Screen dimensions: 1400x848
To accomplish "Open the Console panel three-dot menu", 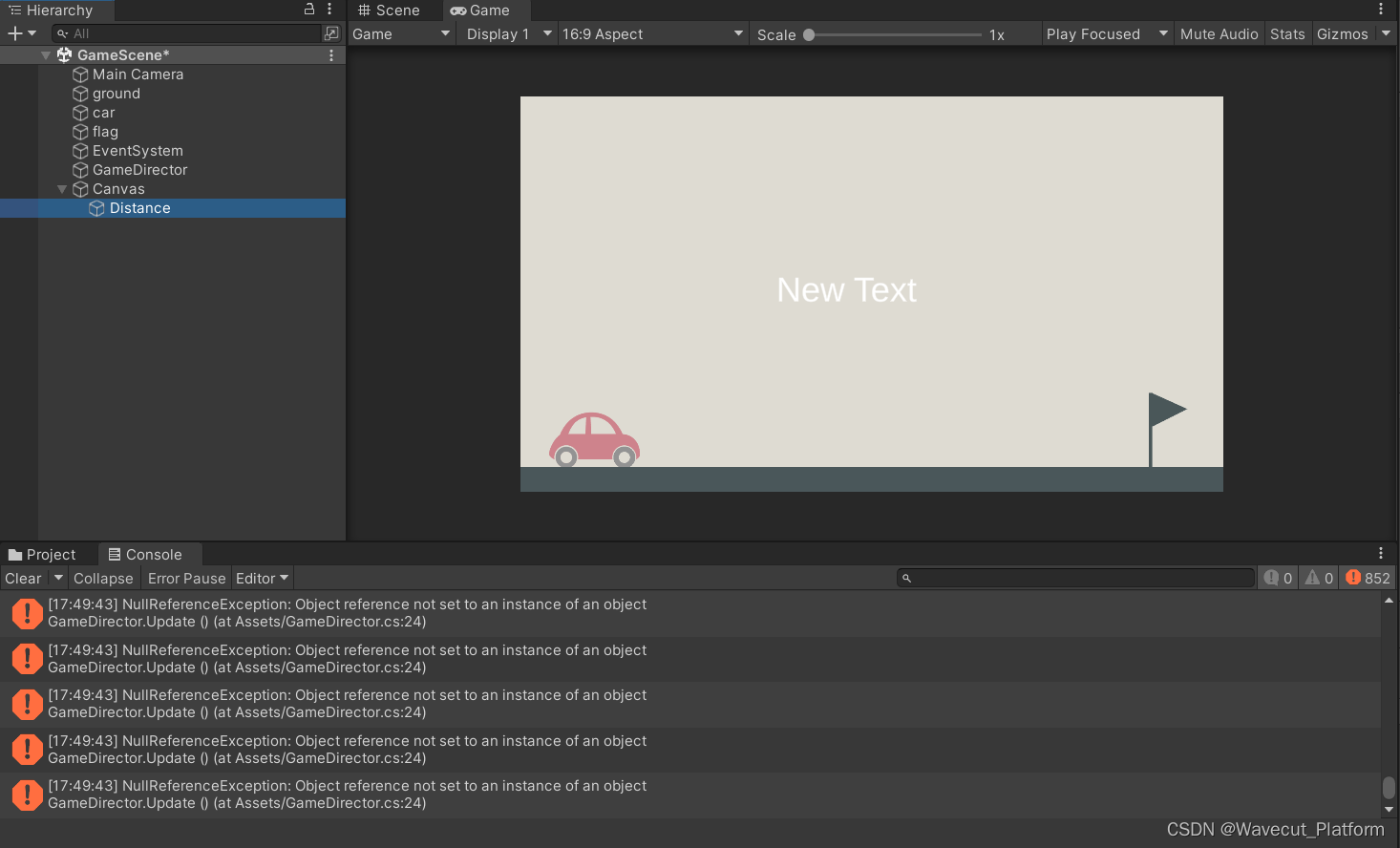I will tap(1381, 553).
